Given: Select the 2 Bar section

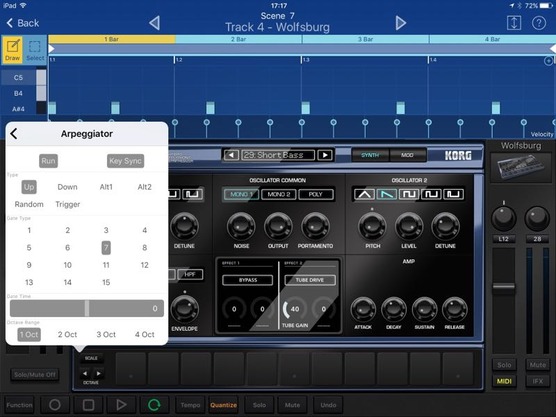Looking at the screenshot, I should (238, 39).
